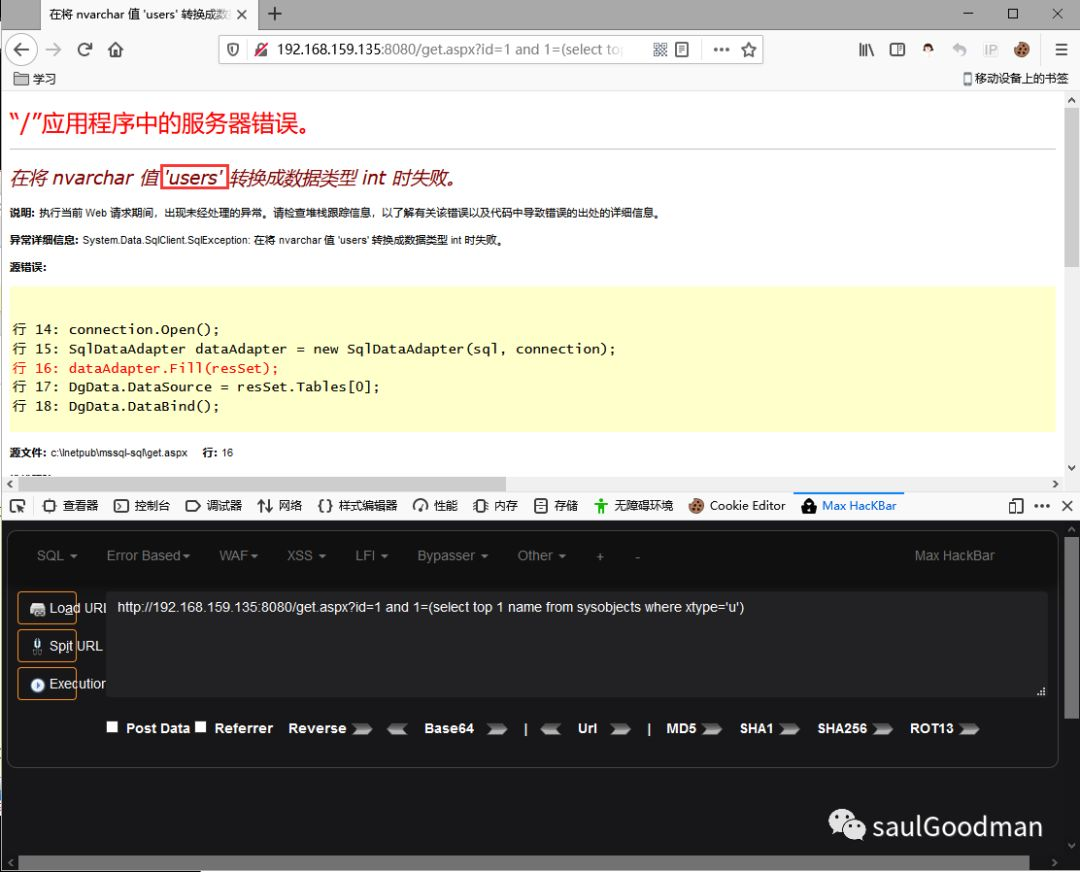This screenshot has width=1080, height=872.
Task: Expand the XSS dropdown
Action: [307, 556]
